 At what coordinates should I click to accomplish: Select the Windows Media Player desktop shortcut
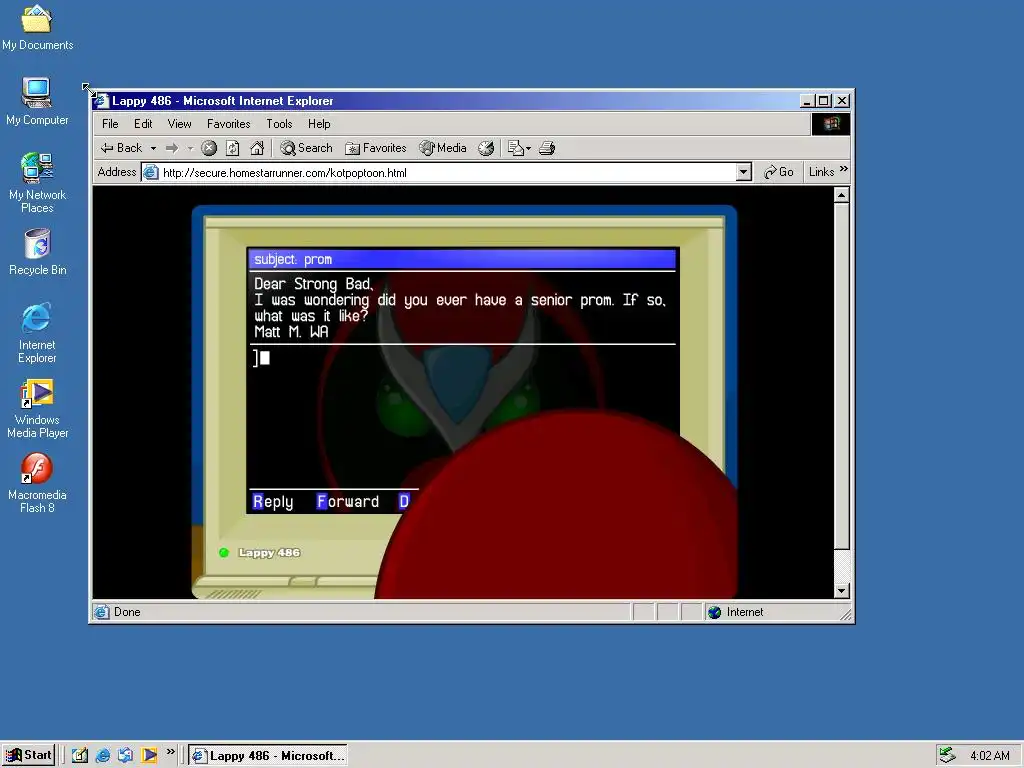37,408
